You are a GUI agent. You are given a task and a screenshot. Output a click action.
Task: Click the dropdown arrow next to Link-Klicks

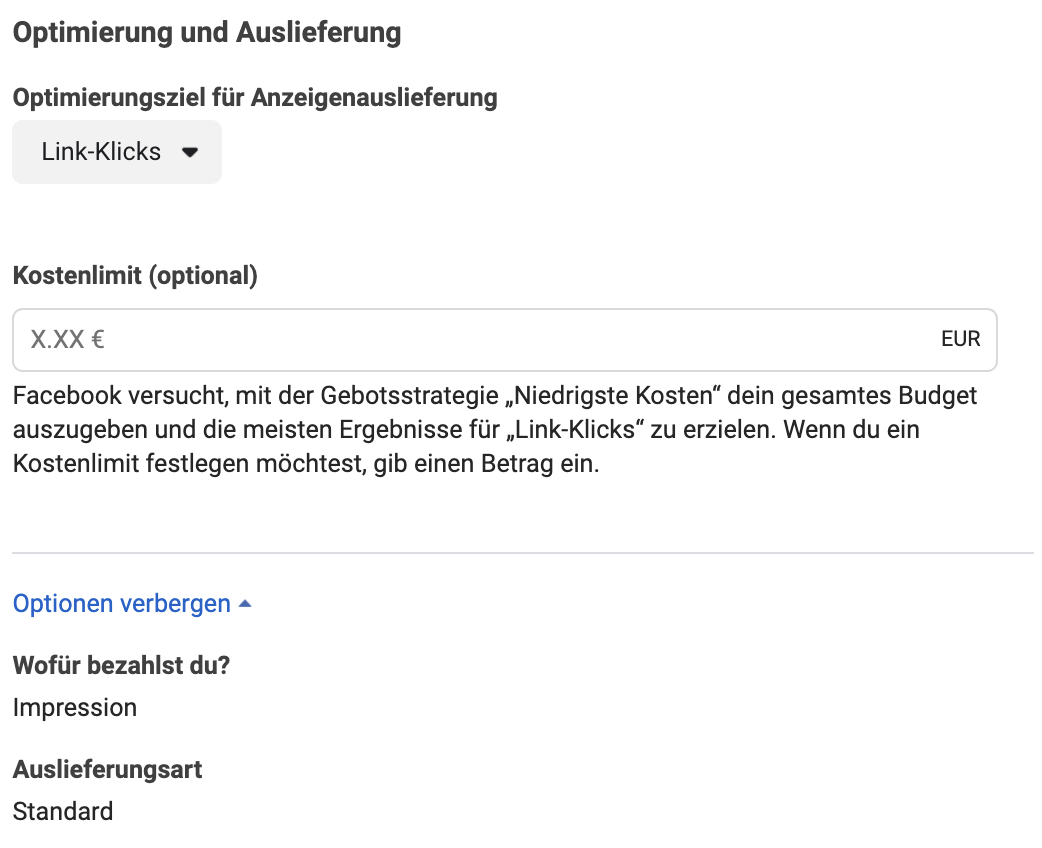190,152
